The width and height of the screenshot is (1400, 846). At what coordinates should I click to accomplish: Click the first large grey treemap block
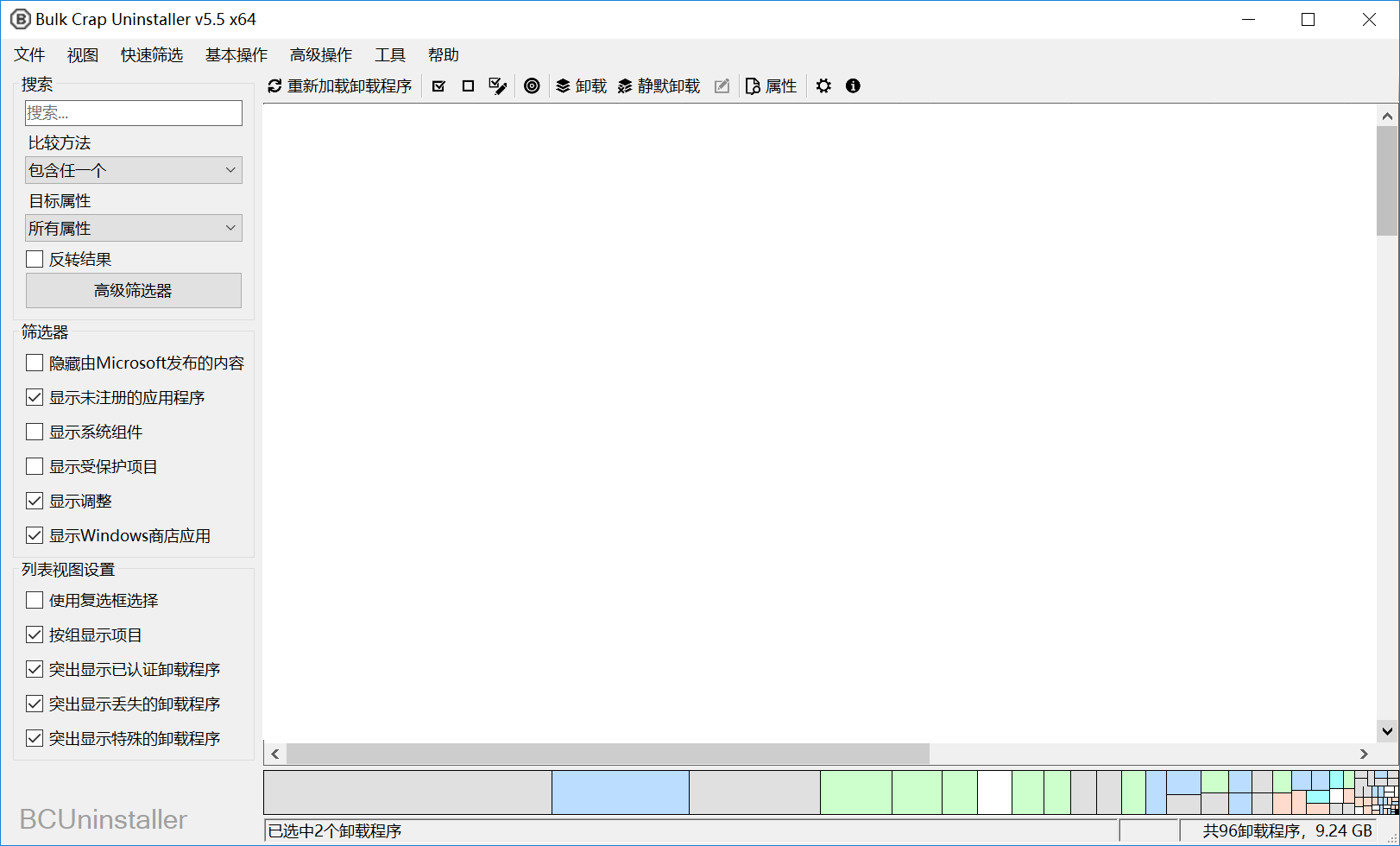pos(407,792)
